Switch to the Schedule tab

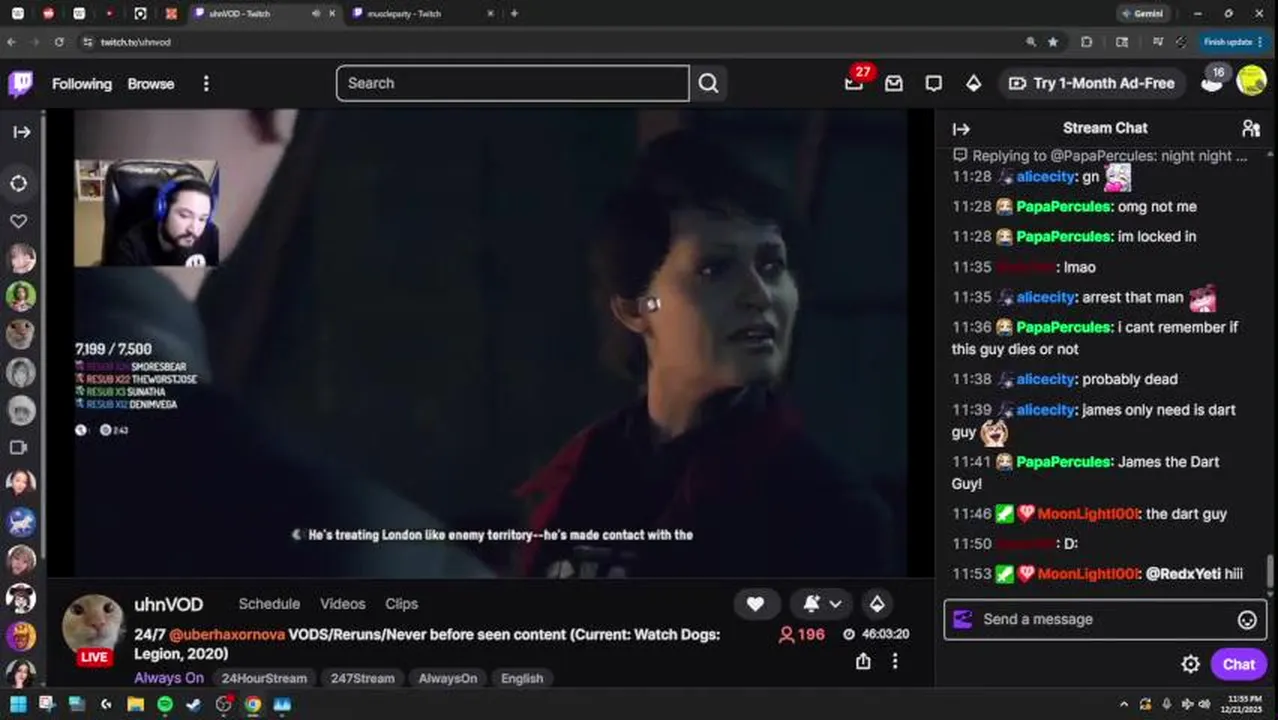point(269,604)
